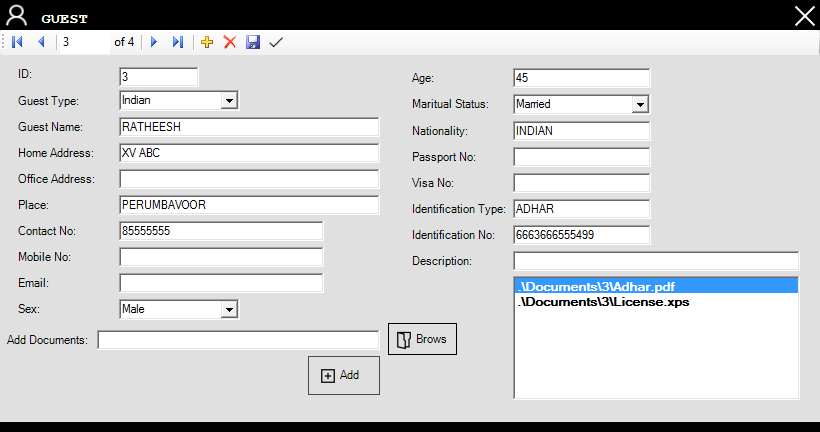Open the Guest Type dropdown
Screen dimensions: 820x432
(229, 100)
